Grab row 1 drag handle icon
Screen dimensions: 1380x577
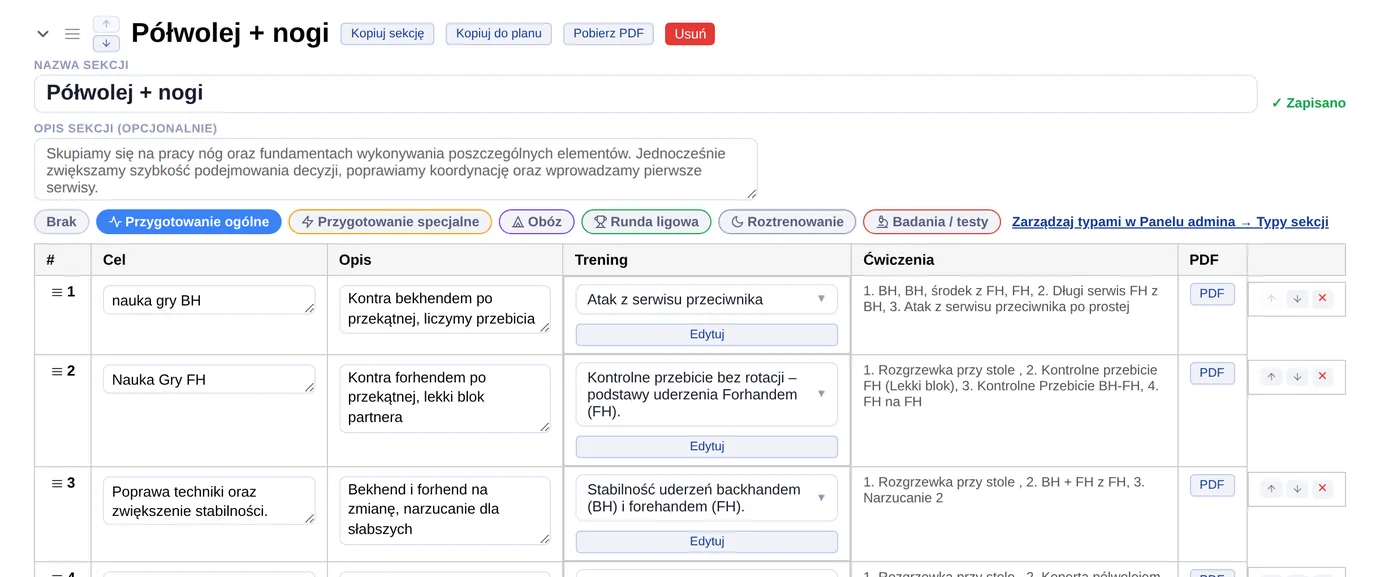click(57, 292)
